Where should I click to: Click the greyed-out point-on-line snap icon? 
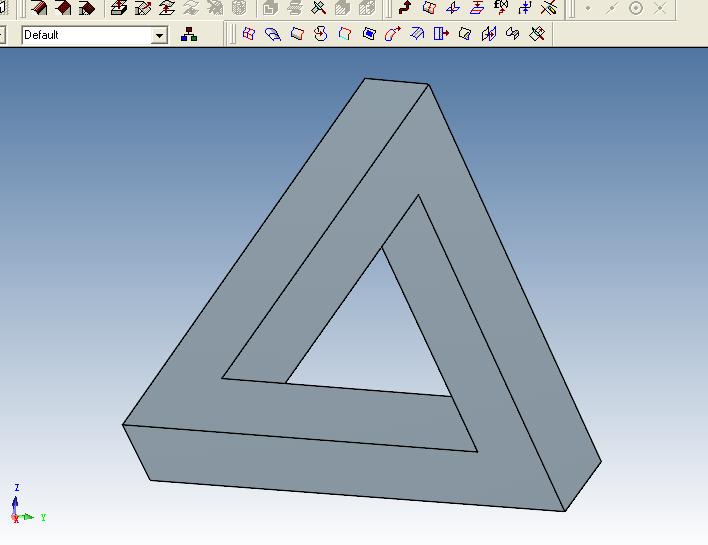[x=611, y=8]
